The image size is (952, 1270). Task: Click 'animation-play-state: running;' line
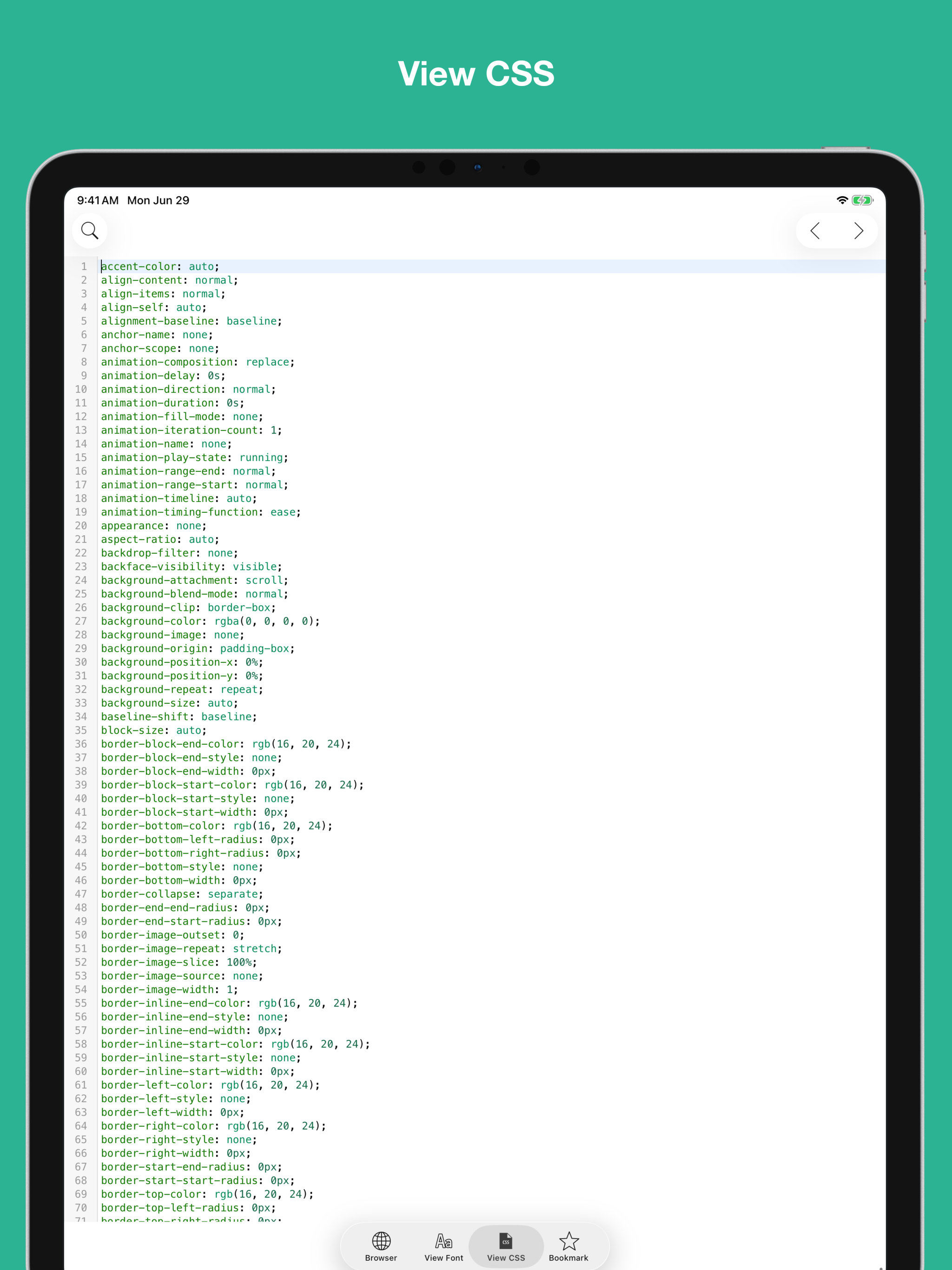pyautogui.click(x=195, y=457)
